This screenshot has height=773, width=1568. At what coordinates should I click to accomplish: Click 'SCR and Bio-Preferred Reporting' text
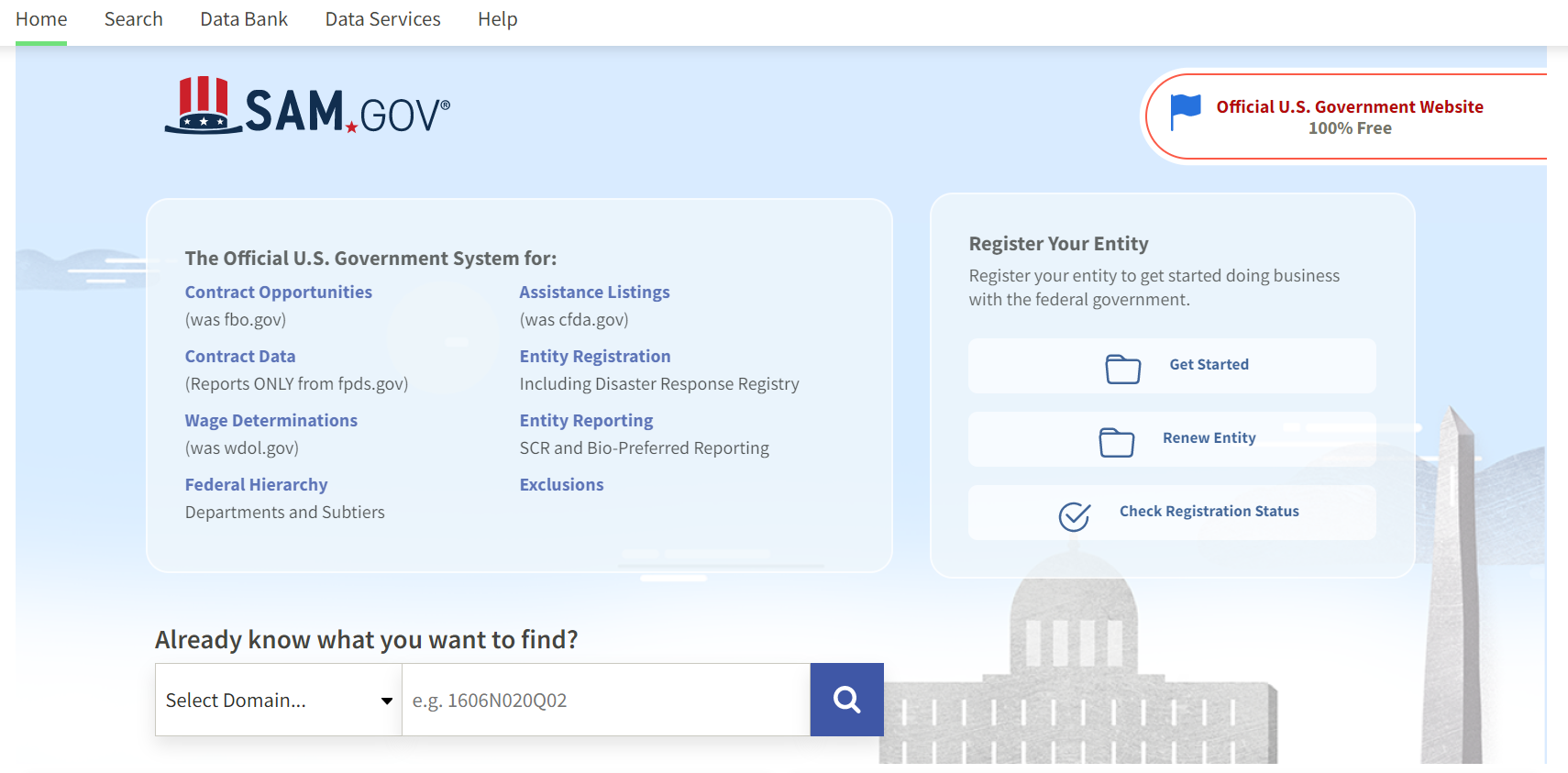(645, 447)
